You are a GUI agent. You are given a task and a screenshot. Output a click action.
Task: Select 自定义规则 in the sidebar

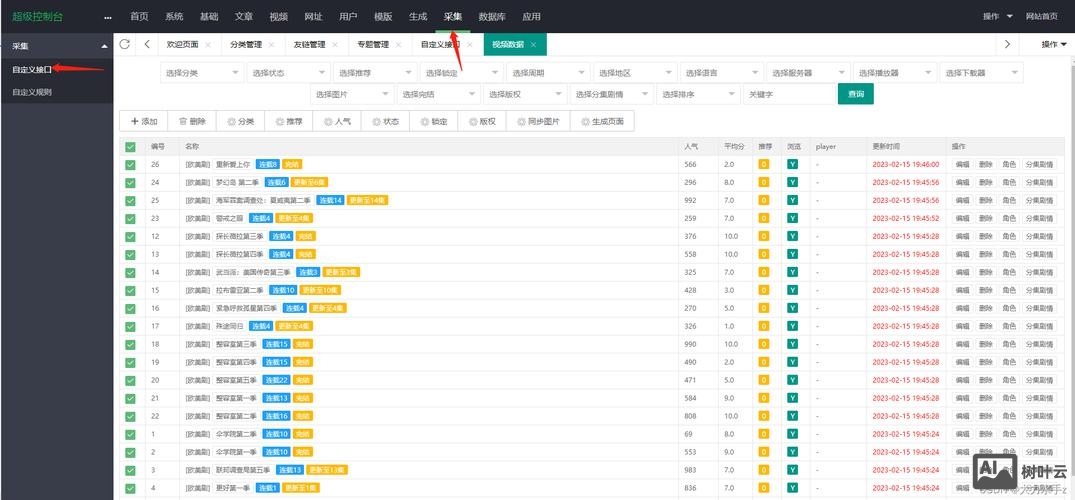point(32,91)
